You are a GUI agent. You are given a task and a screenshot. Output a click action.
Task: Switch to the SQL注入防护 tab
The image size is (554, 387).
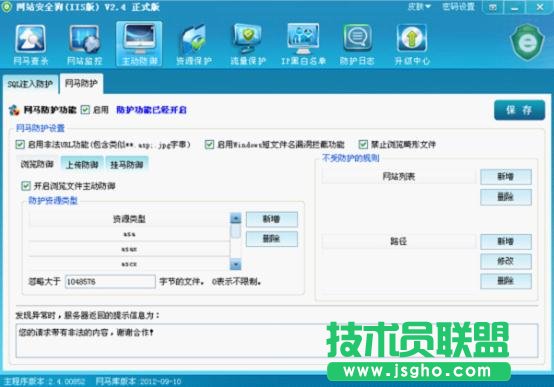pyautogui.click(x=30, y=84)
